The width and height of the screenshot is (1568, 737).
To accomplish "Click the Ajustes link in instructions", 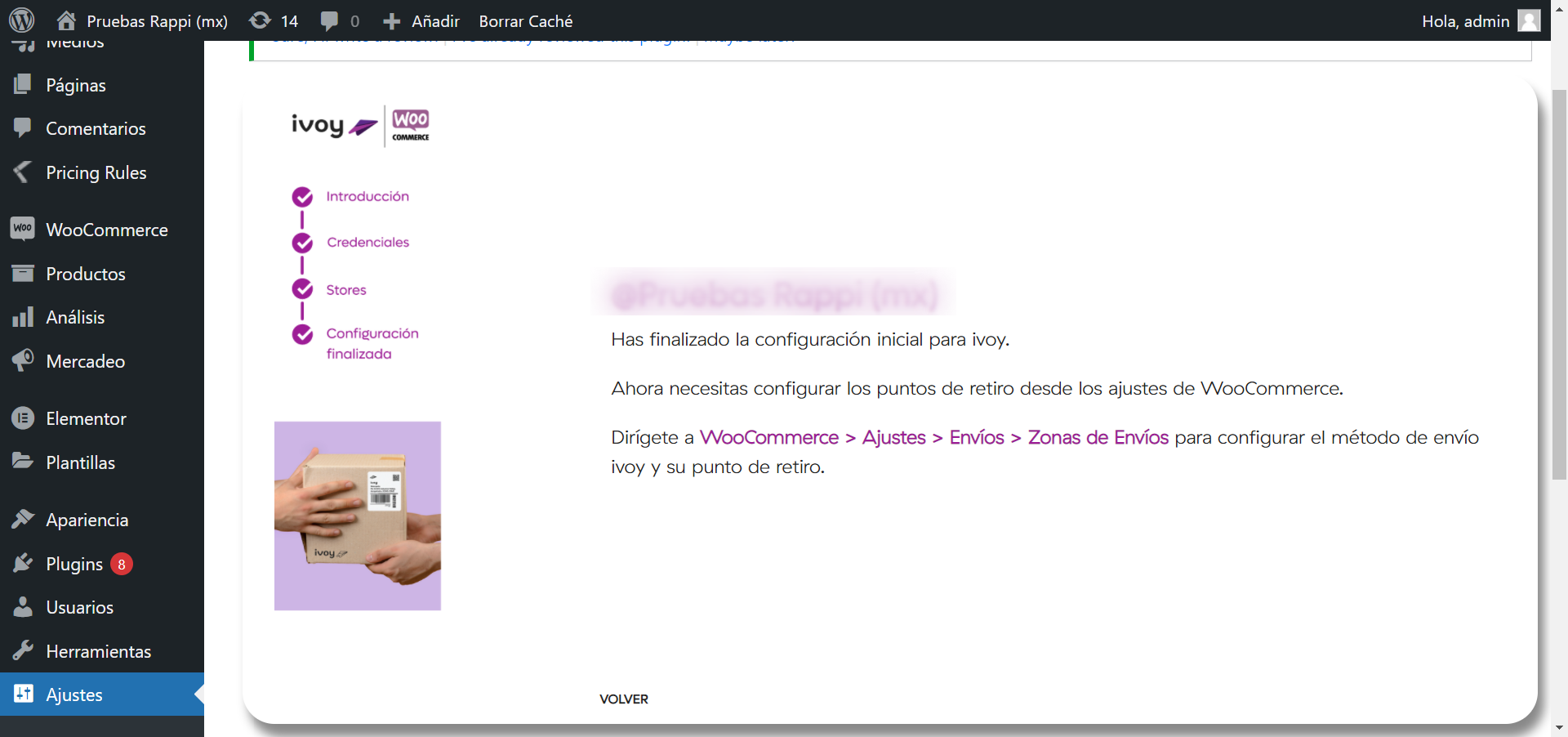I will tap(893, 438).
